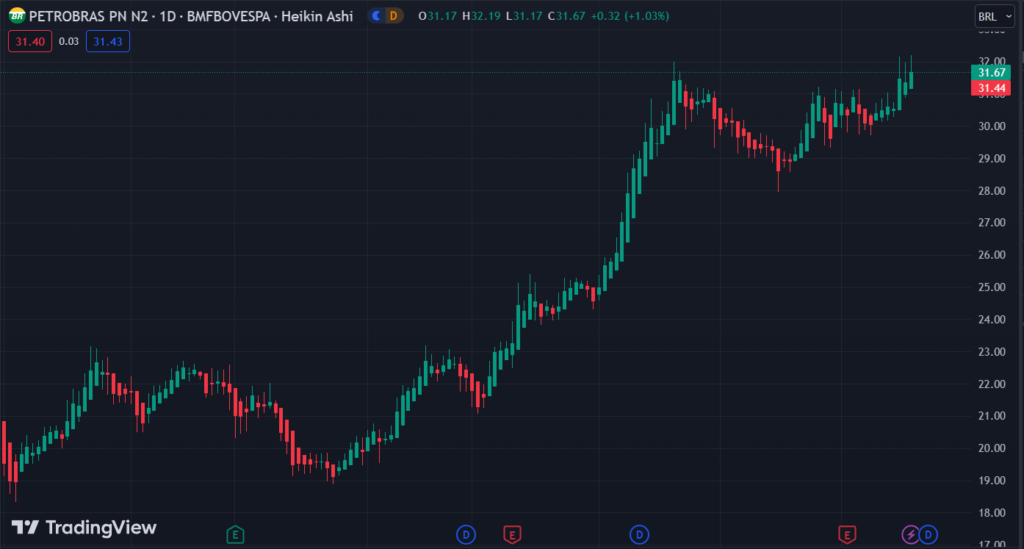This screenshot has width=1024, height=549.
Task: Click the 23.00 price axis label
Action: 991,352
